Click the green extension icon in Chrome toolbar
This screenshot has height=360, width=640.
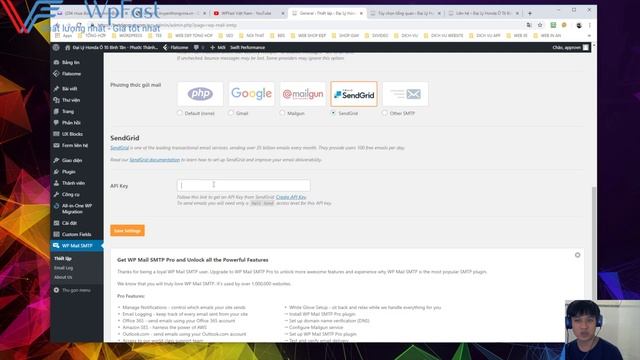(x=553, y=25)
